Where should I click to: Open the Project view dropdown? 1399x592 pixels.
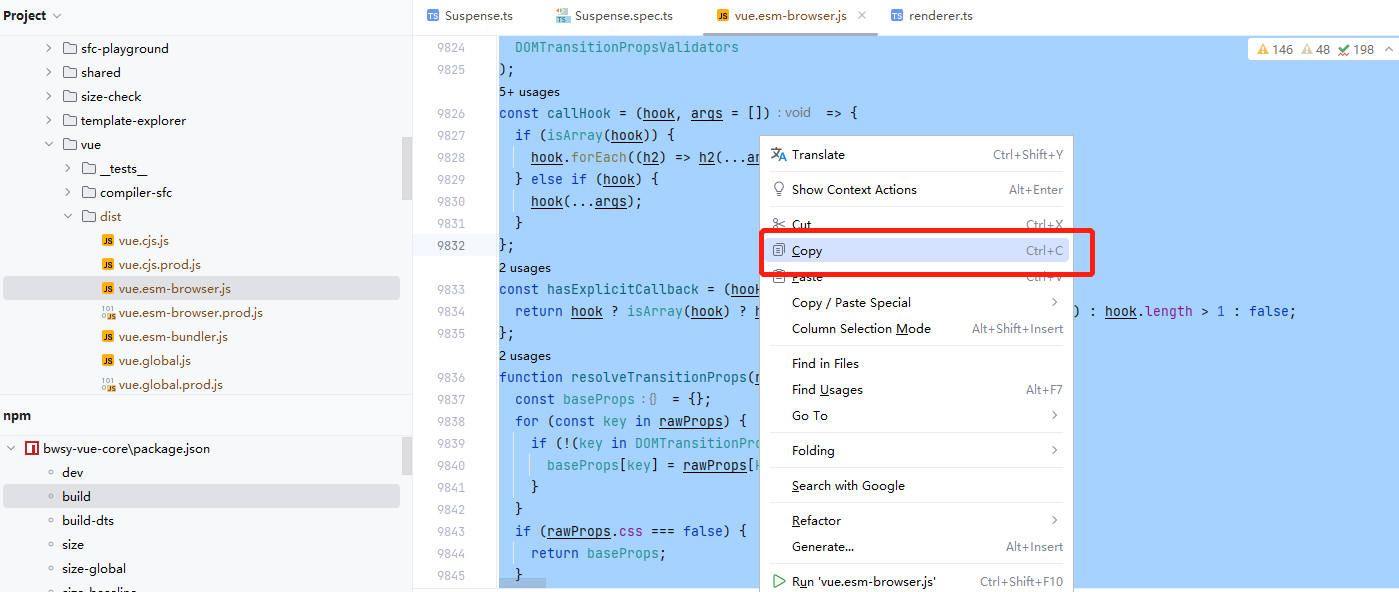[55, 15]
